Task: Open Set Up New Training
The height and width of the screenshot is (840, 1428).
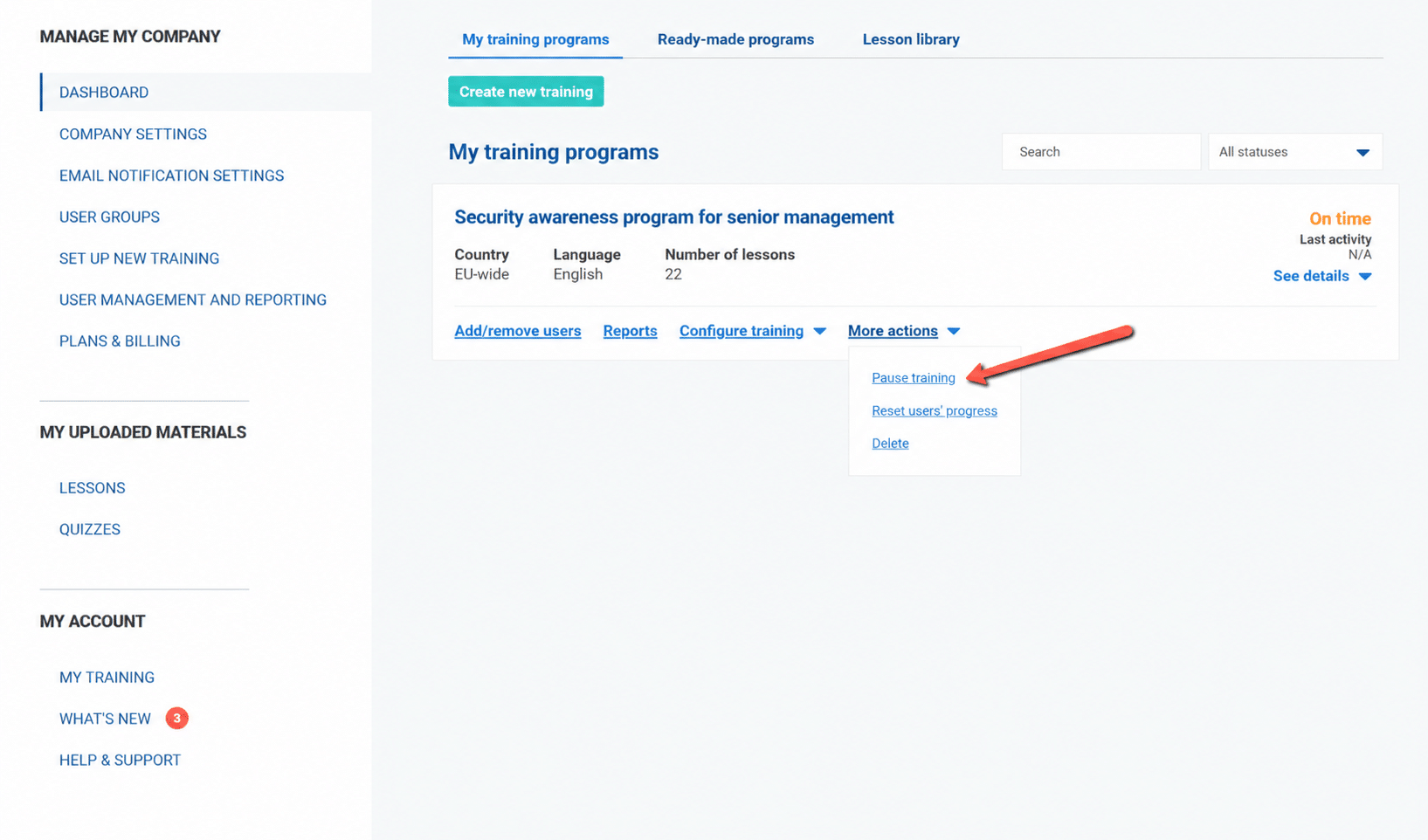Action: (139, 258)
